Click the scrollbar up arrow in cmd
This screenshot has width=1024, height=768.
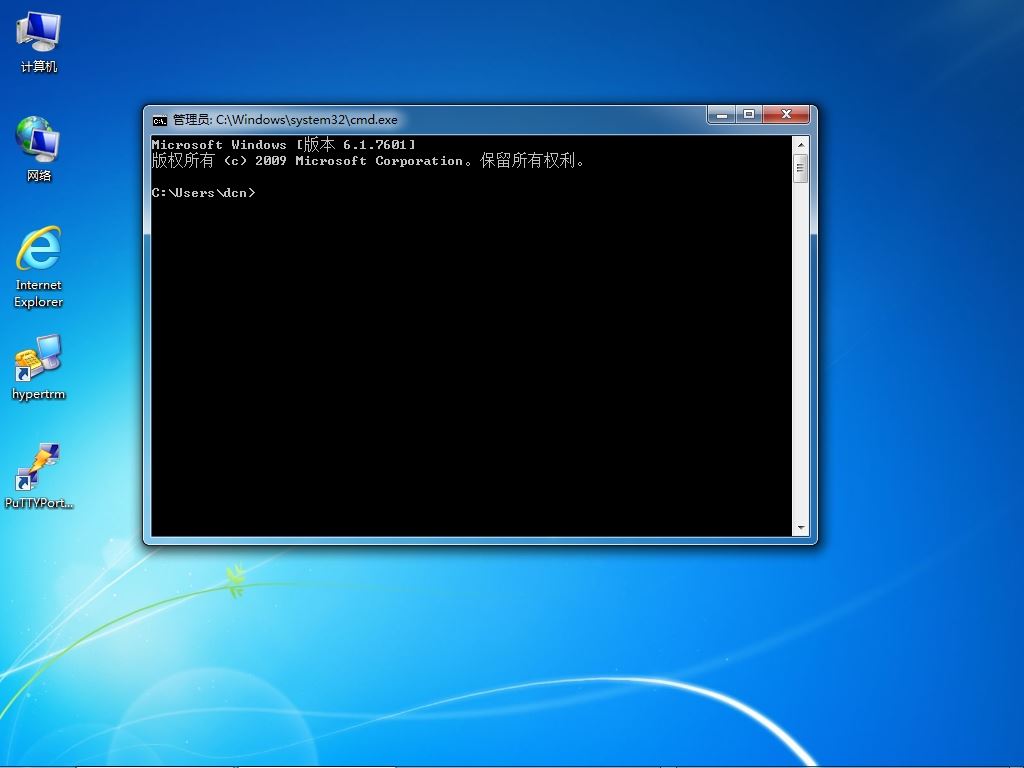pos(801,145)
